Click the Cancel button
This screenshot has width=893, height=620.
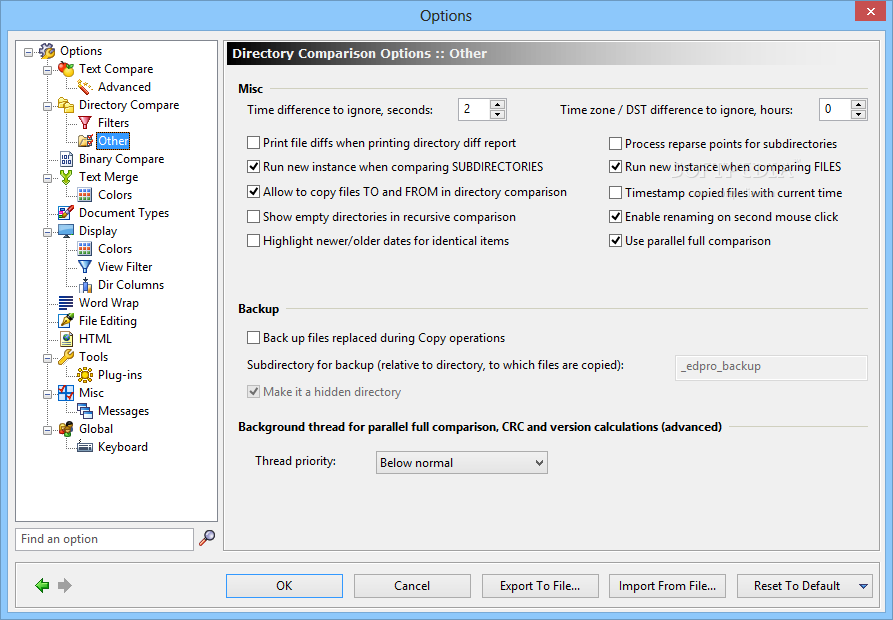[412, 586]
